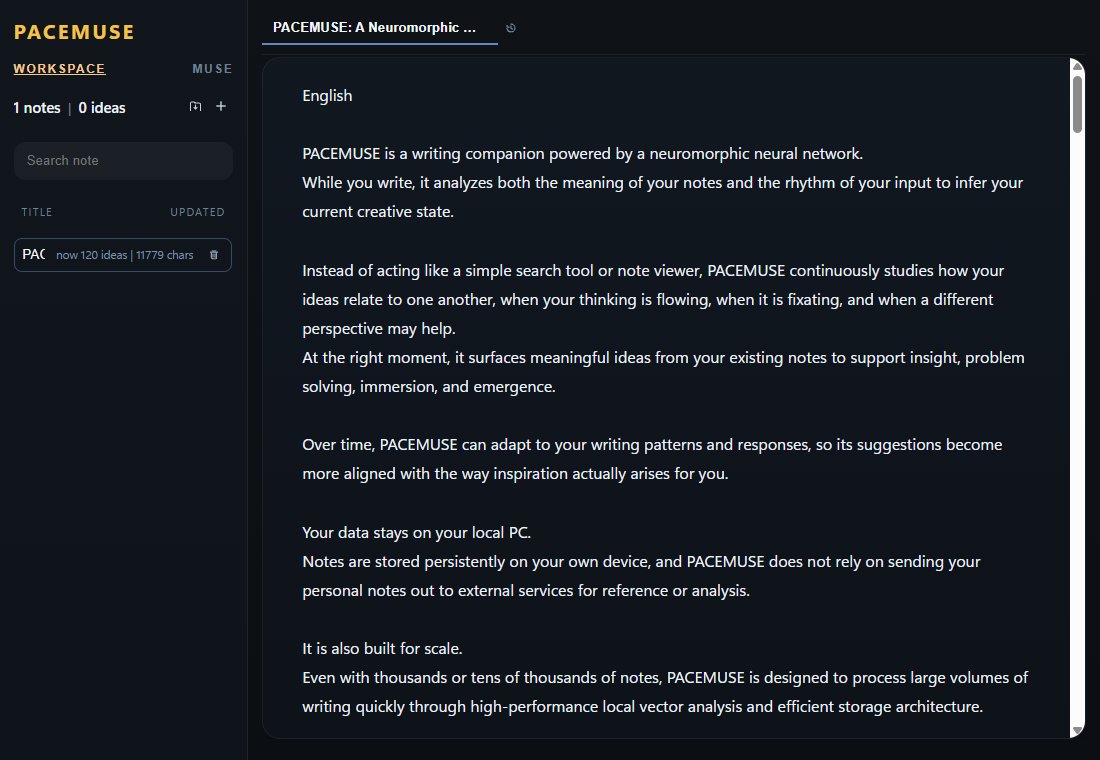
Task: Click the '1 notes' counter
Action: click(x=37, y=108)
